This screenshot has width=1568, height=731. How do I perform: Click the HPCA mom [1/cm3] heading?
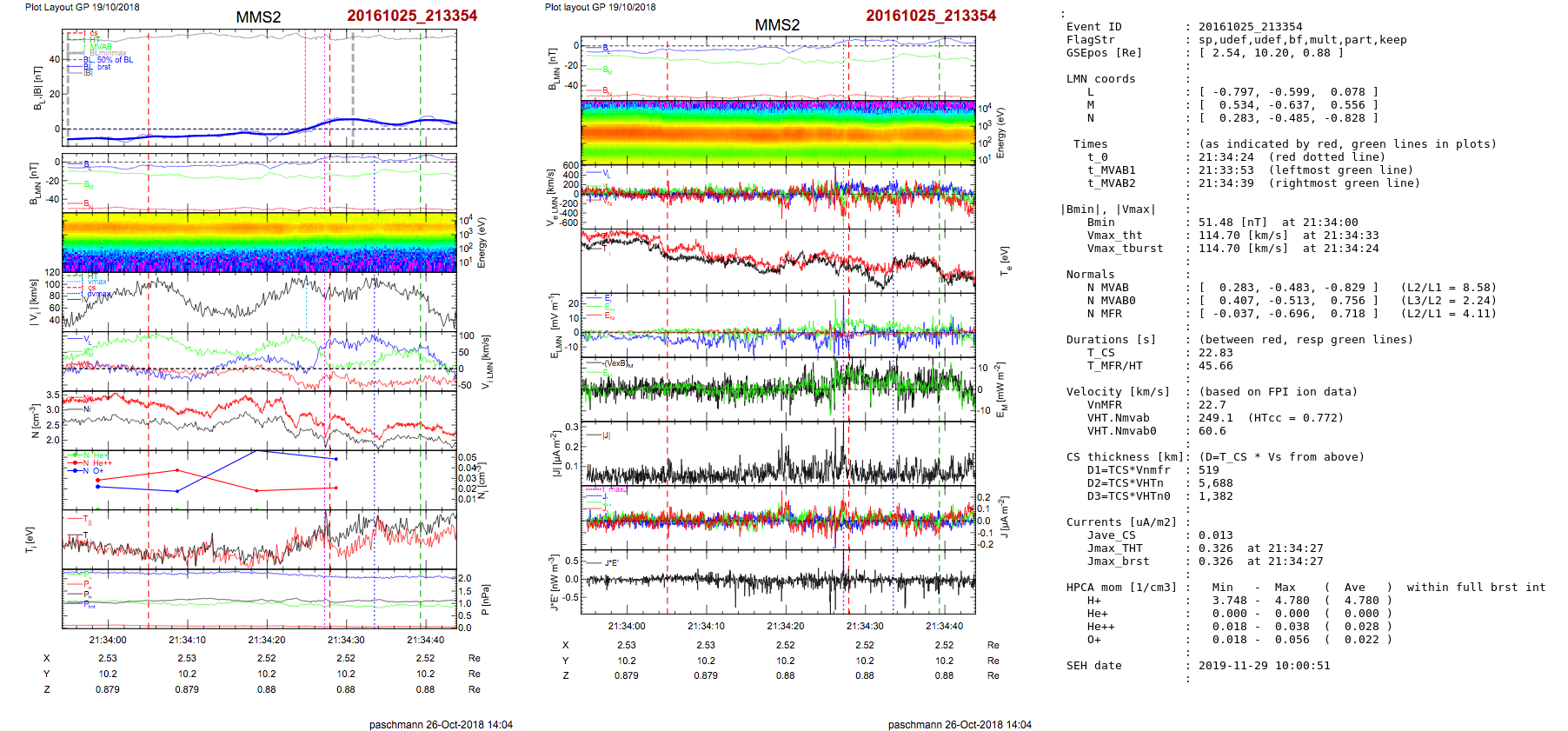1121,588
